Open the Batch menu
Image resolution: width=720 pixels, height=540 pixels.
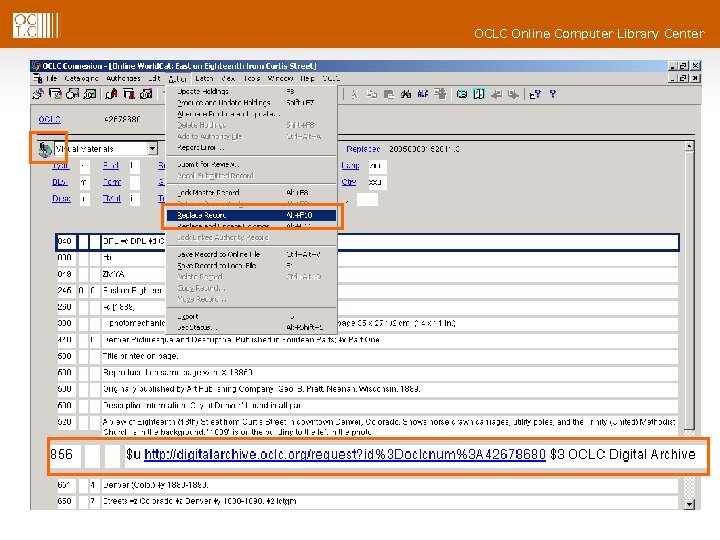click(204, 79)
